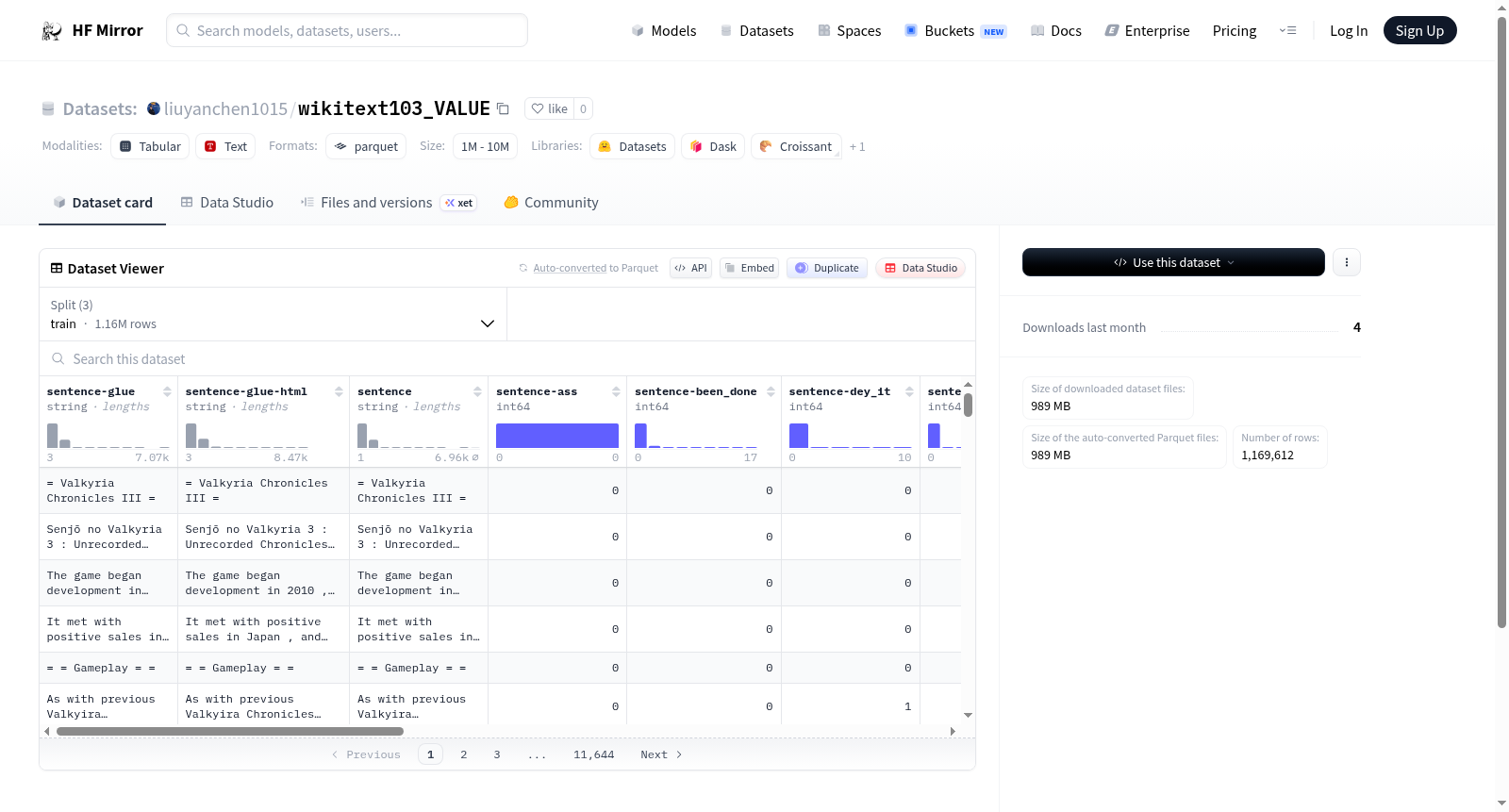Open Enterprise in the top navigation
The image size is (1509, 812).
(1147, 31)
